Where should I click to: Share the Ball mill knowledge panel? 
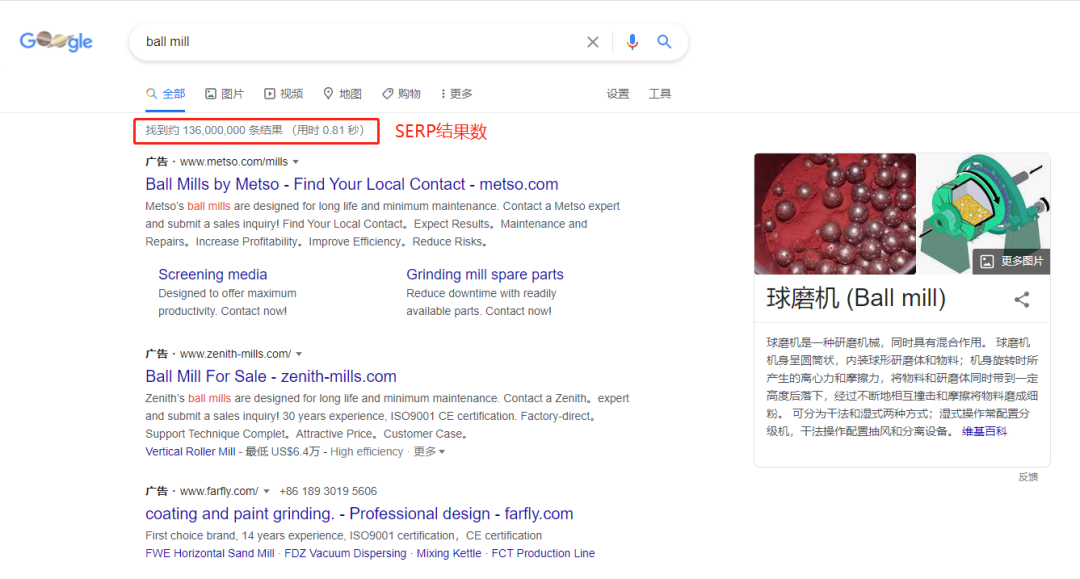[x=1021, y=299]
